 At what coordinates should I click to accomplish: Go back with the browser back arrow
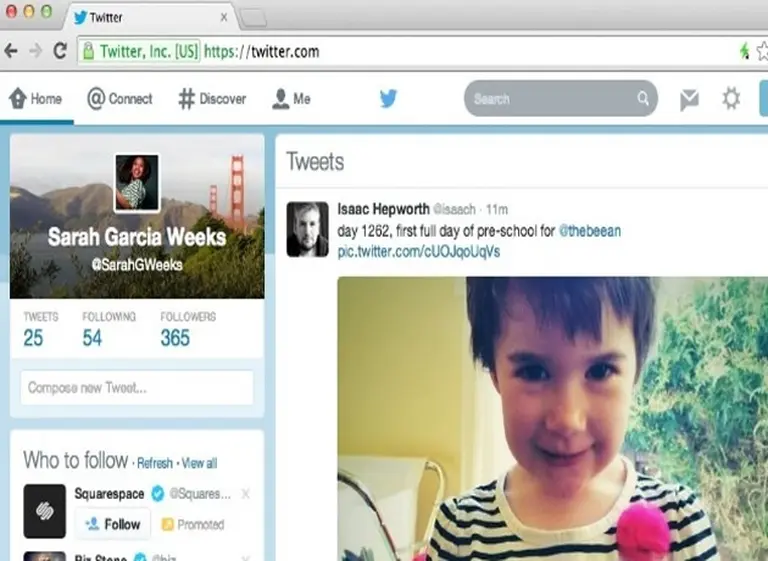coord(11,50)
